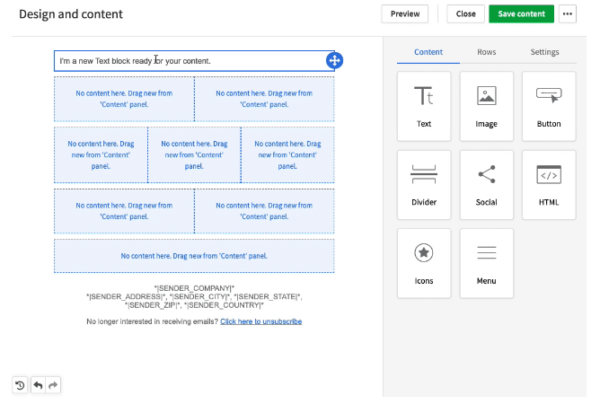Select the Icons content block

tap(424, 263)
